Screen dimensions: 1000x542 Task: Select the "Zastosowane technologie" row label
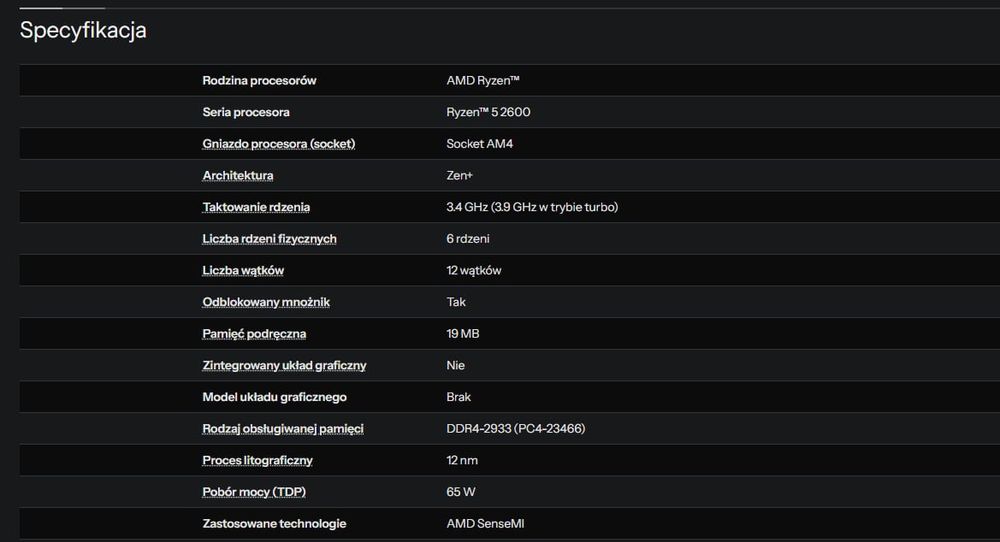(274, 524)
